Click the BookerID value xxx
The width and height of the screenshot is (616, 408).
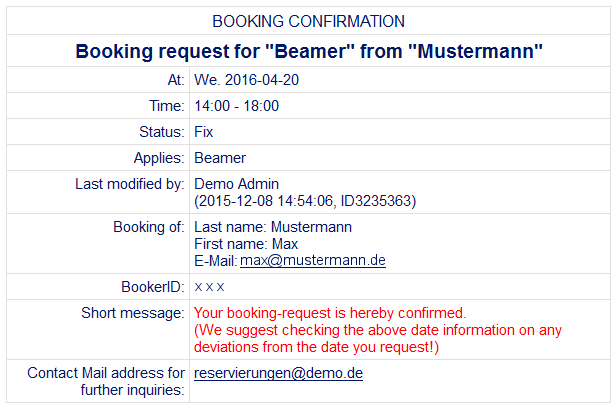pos(209,287)
